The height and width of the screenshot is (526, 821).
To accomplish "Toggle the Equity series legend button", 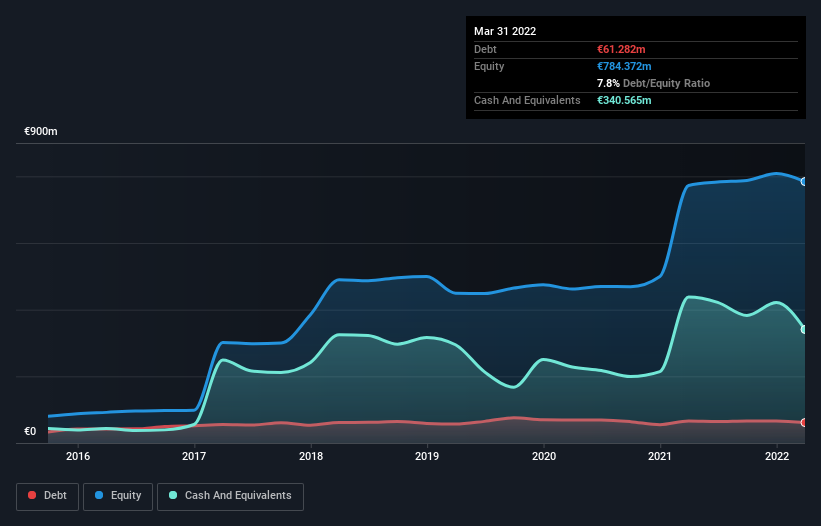I will click(118, 496).
